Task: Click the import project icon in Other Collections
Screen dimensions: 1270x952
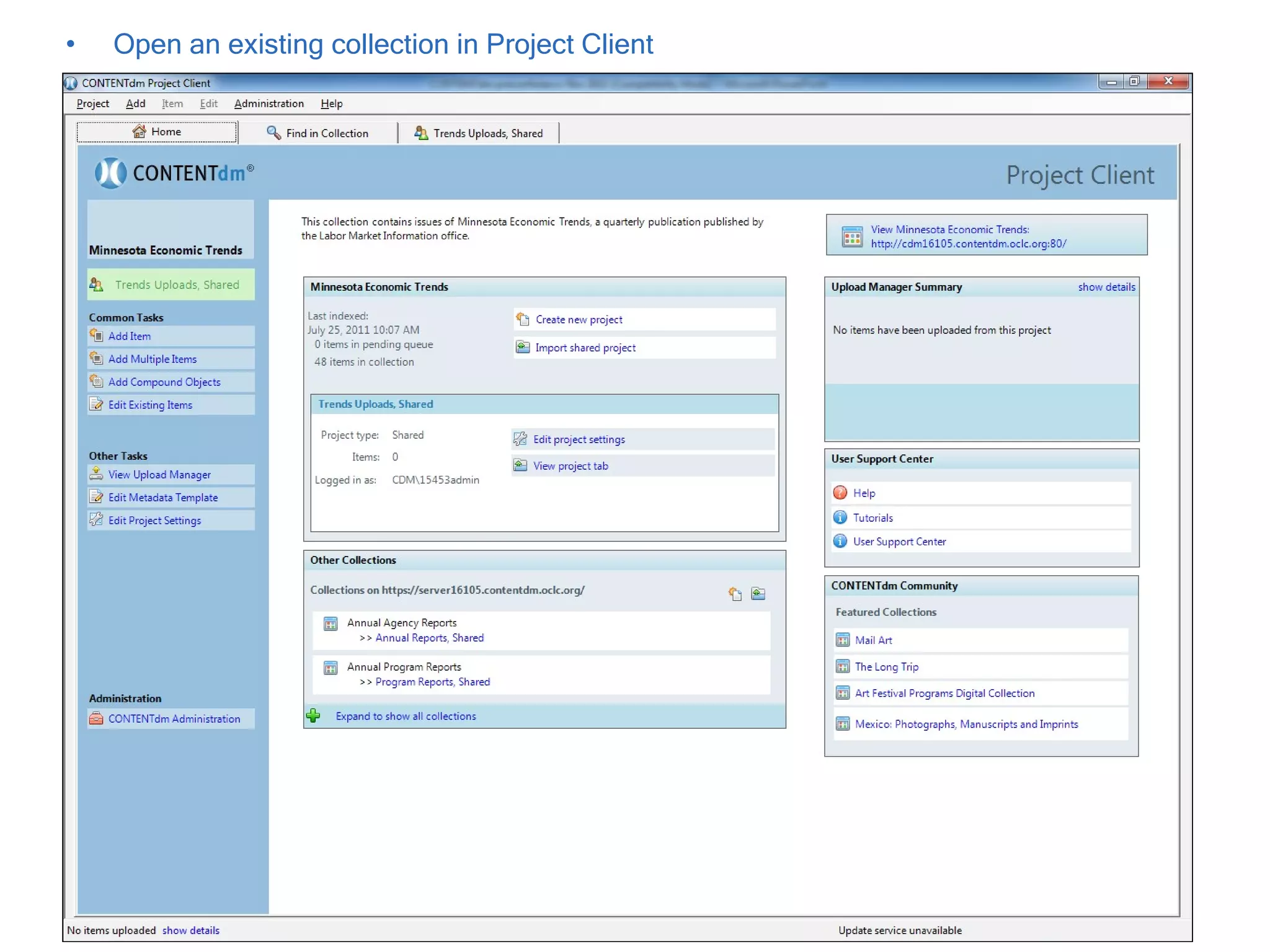Action: [758, 594]
